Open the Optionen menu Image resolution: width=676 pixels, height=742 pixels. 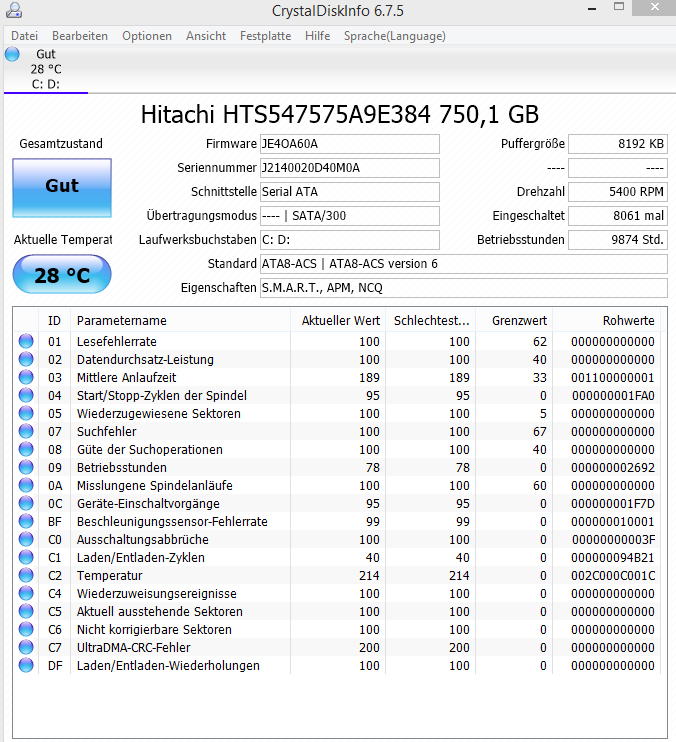tap(147, 36)
